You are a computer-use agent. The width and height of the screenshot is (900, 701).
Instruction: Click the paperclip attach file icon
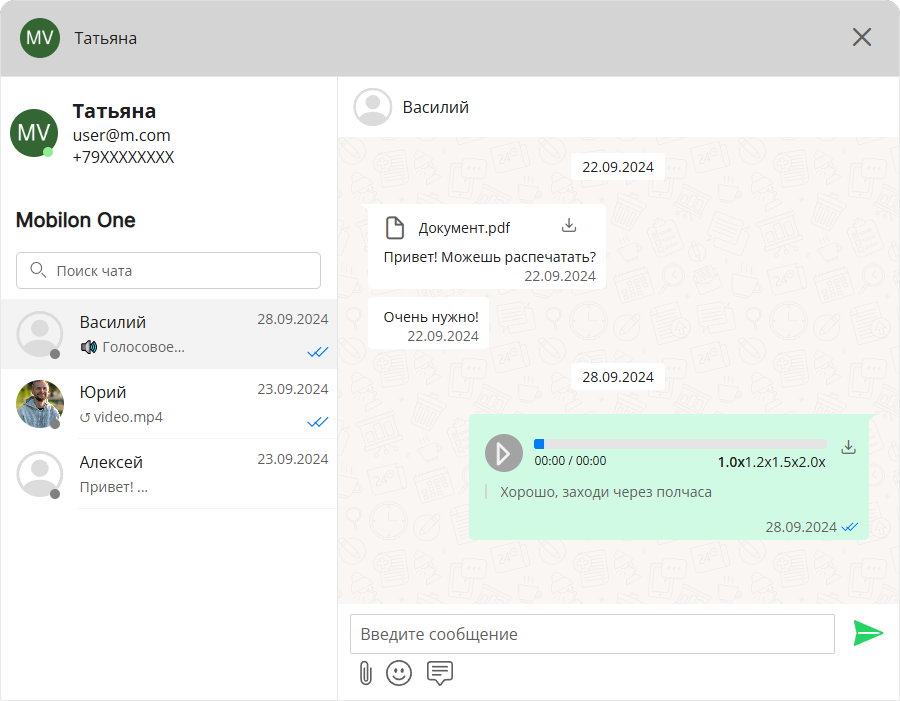point(365,673)
